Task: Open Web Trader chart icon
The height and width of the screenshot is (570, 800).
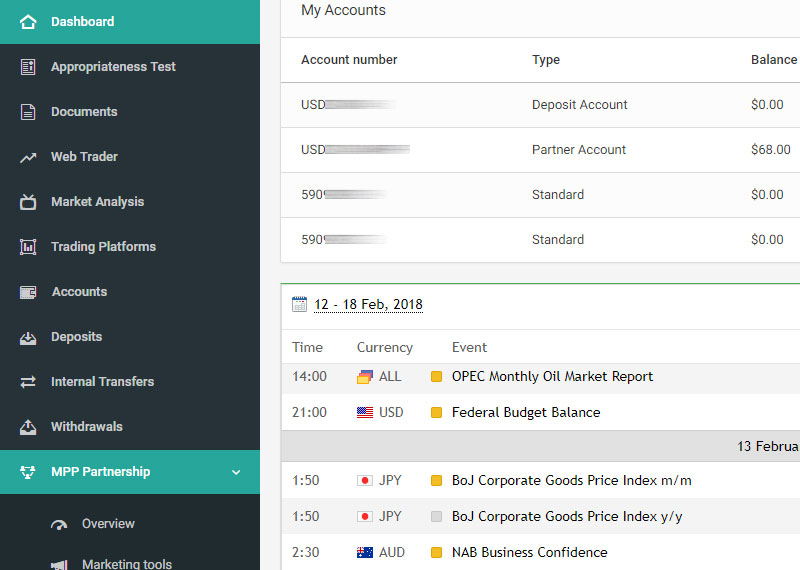Action: click(28, 157)
